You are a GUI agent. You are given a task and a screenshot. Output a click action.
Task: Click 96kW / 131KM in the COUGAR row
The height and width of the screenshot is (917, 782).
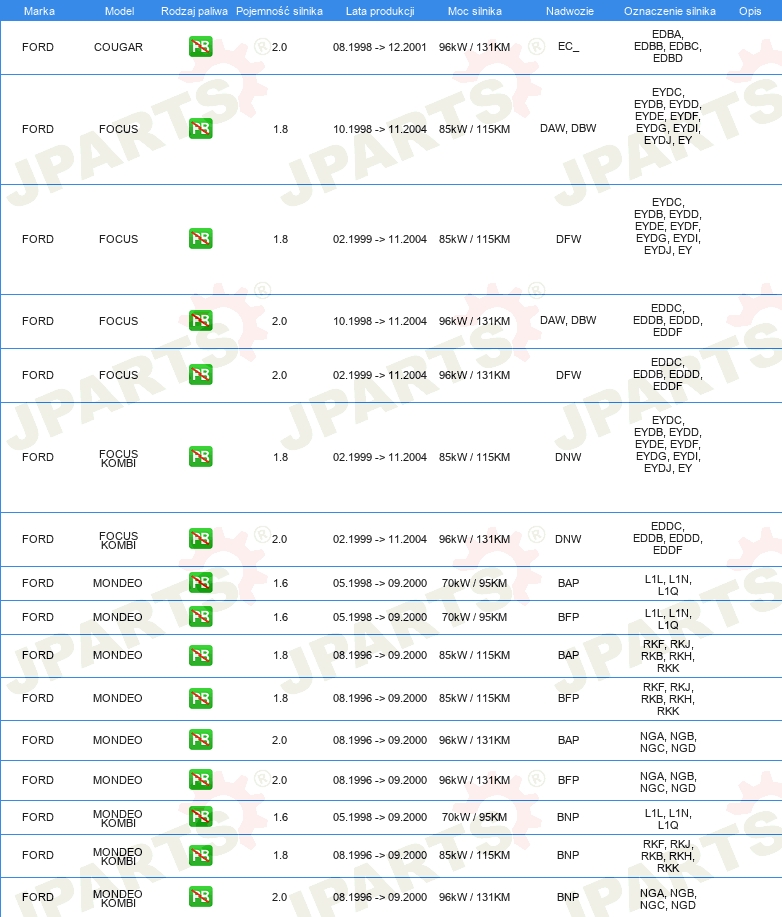[x=474, y=47]
